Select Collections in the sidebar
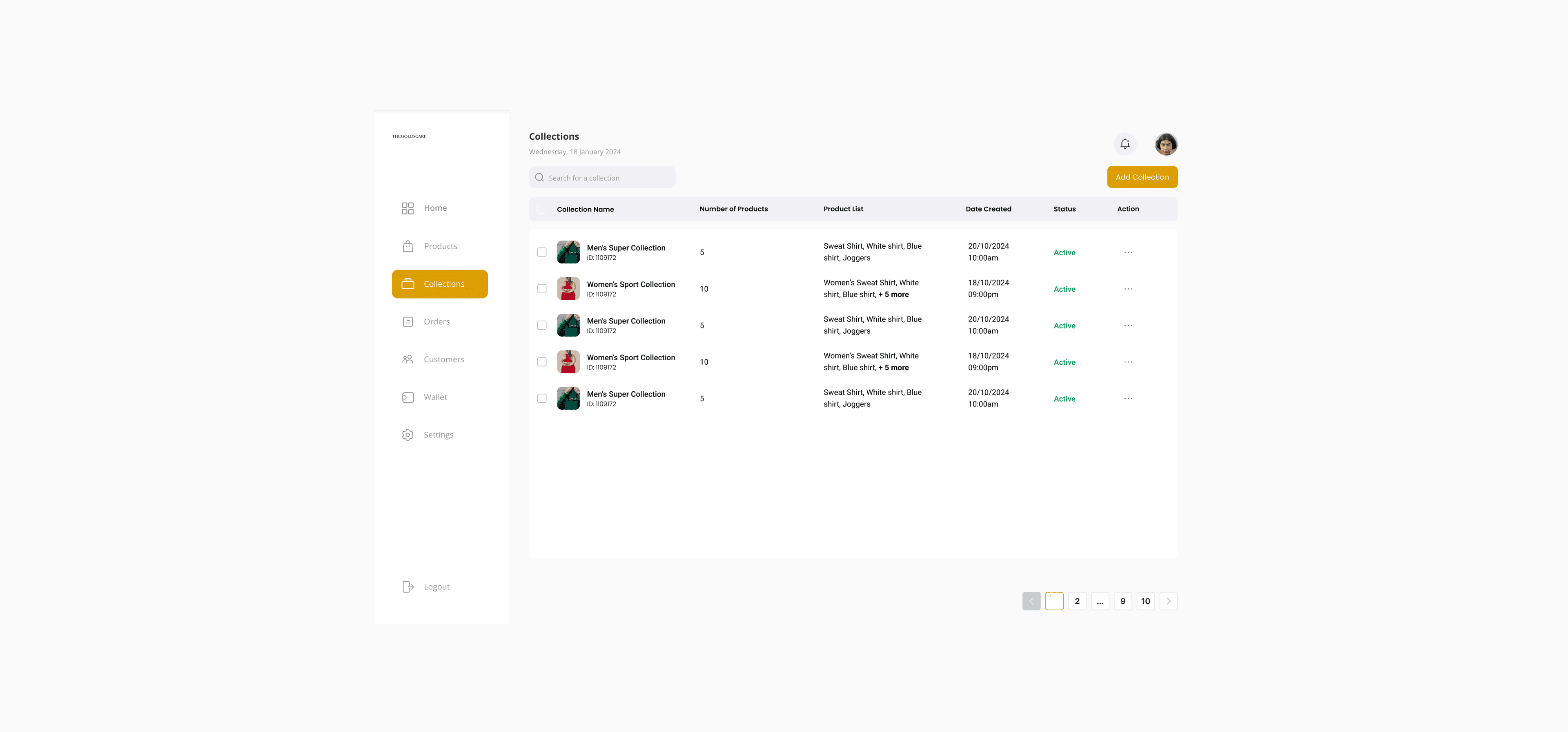Viewport: 1568px width, 732px height. tap(439, 284)
